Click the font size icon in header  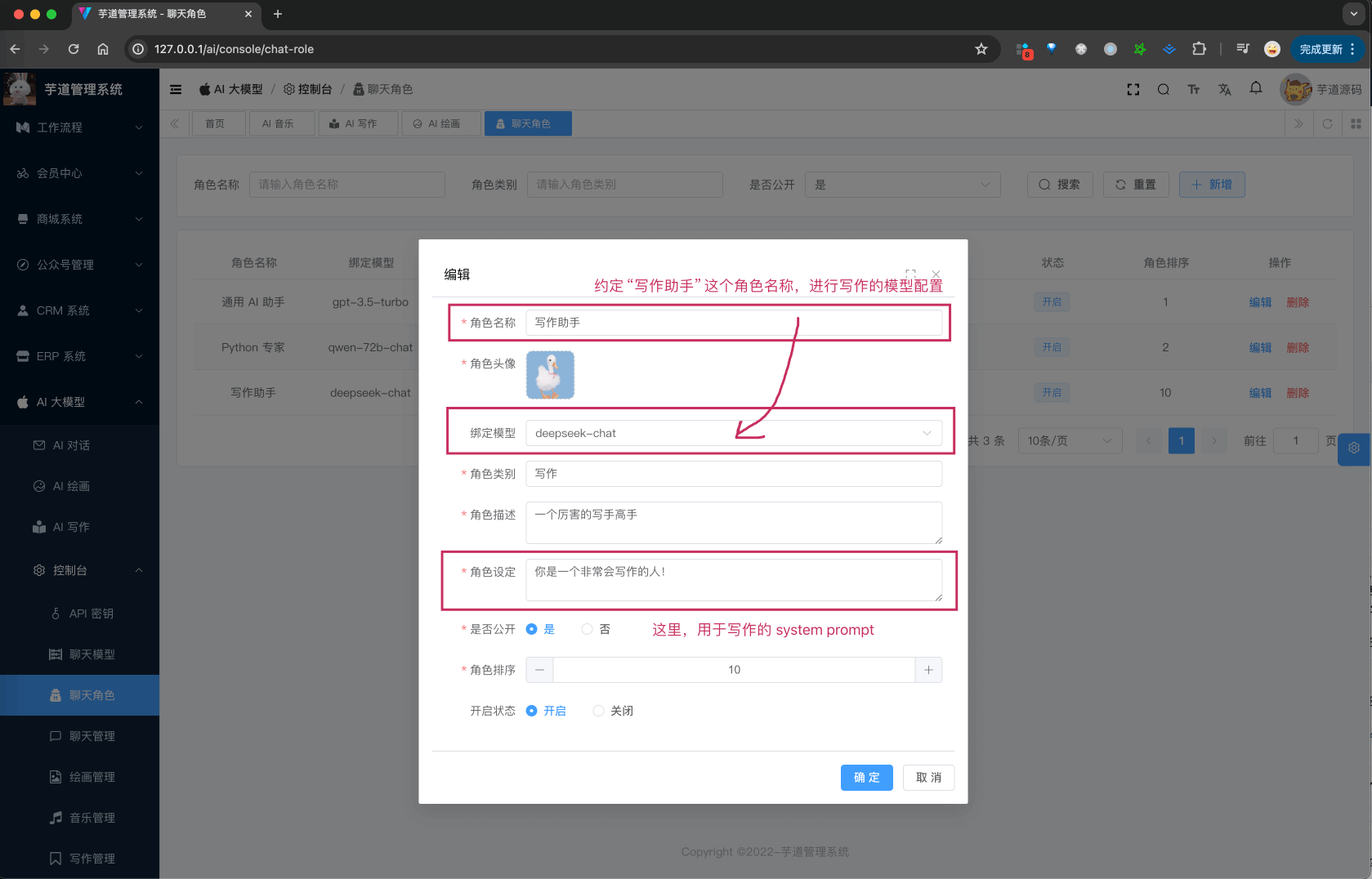pyautogui.click(x=1193, y=90)
